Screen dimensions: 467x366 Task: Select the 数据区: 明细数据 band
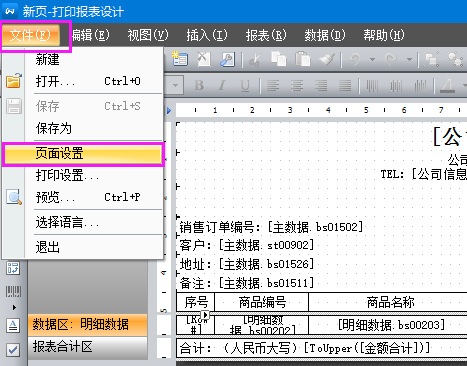tap(87, 324)
